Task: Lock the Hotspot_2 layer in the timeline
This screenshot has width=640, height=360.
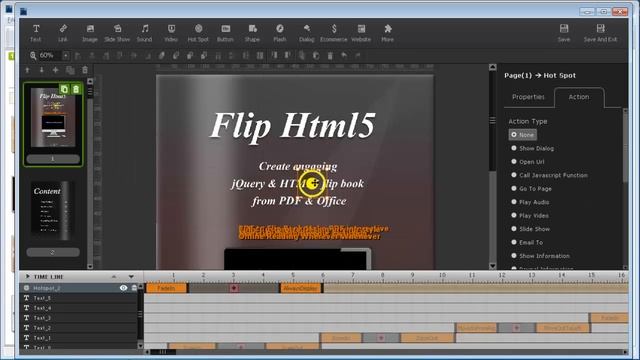Action: pyautogui.click(x=134, y=288)
